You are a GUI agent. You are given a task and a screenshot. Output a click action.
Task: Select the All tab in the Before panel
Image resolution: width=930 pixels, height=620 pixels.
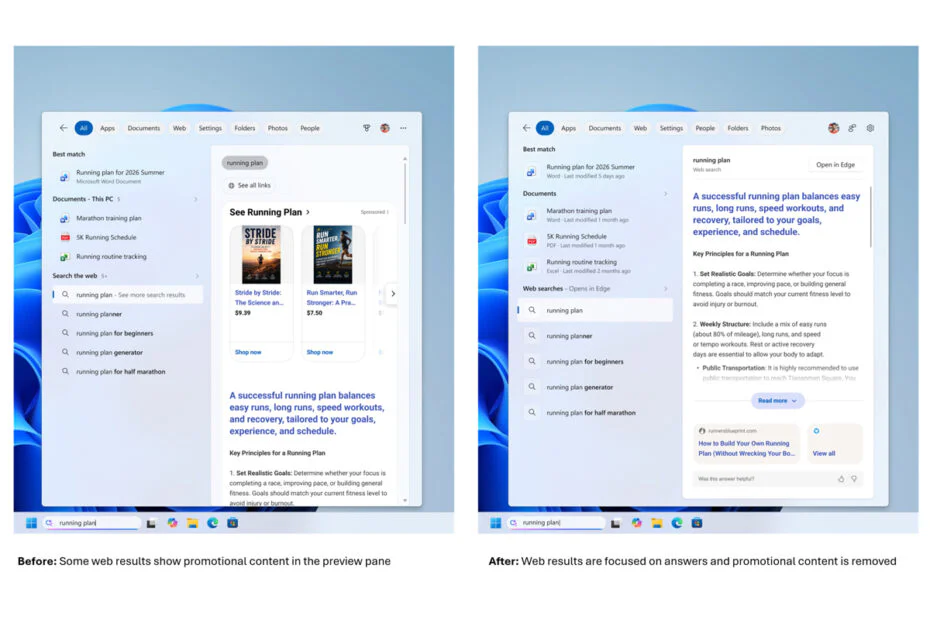coord(84,128)
